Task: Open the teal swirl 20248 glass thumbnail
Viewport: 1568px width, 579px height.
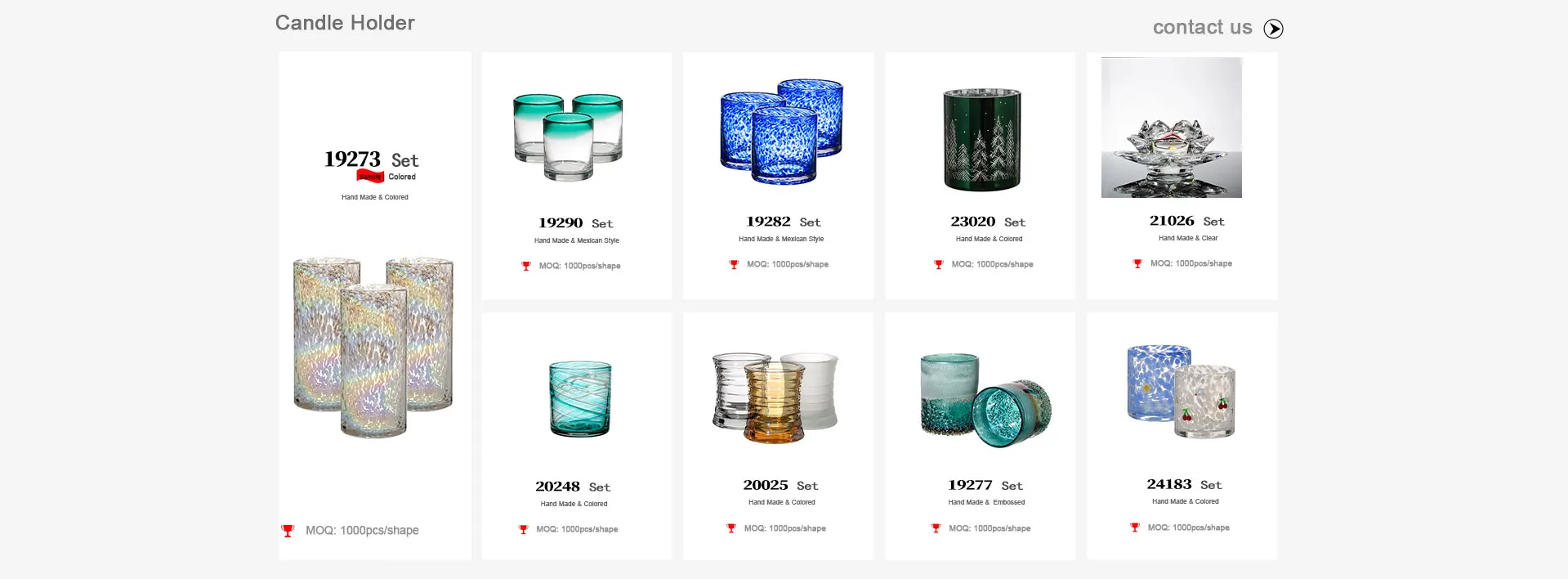Action: click(x=580, y=399)
